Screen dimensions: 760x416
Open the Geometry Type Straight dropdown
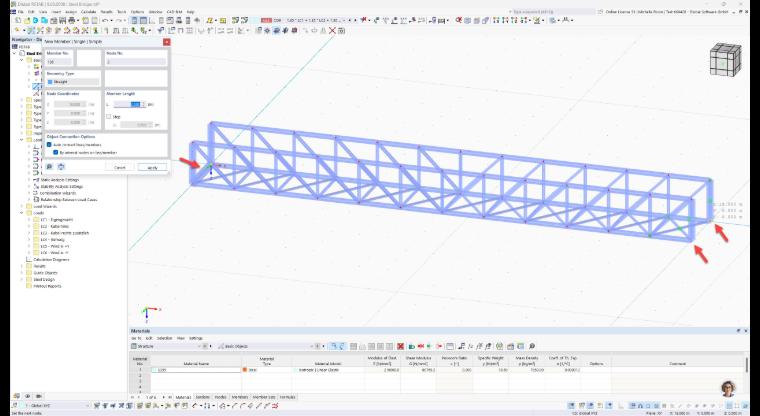(73, 82)
